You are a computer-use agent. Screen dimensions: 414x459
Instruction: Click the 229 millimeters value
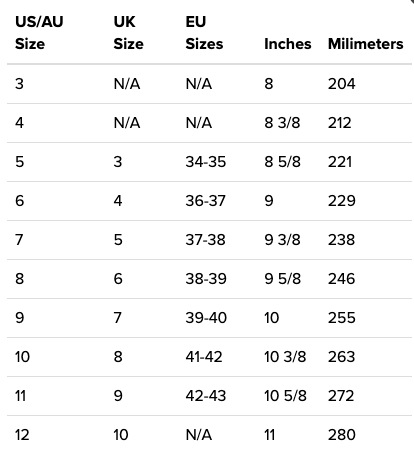click(342, 201)
